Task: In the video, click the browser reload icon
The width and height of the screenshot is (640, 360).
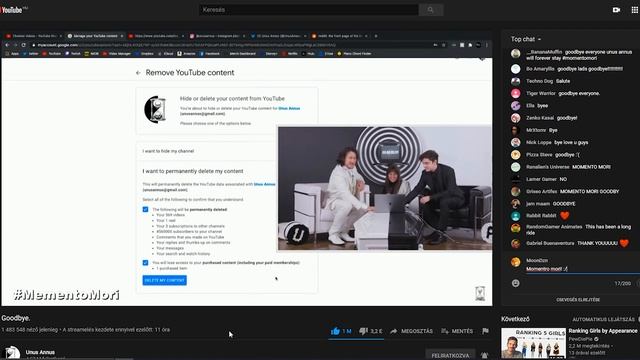Action: point(24,45)
